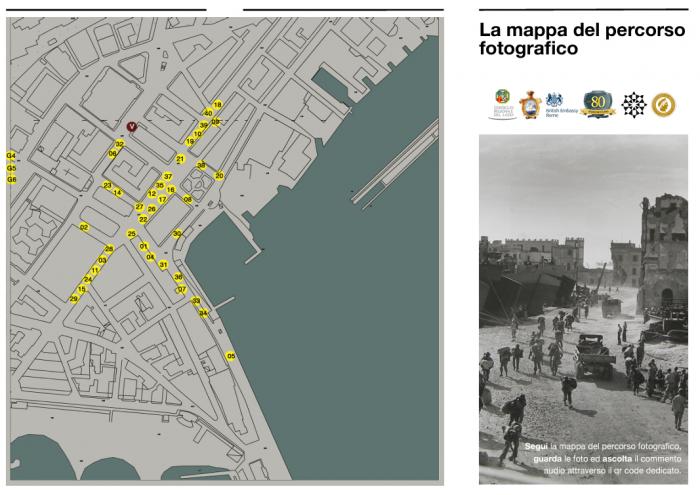The width and height of the screenshot is (700, 495).
Task: Open yellow marker 29
Action: coord(74,299)
